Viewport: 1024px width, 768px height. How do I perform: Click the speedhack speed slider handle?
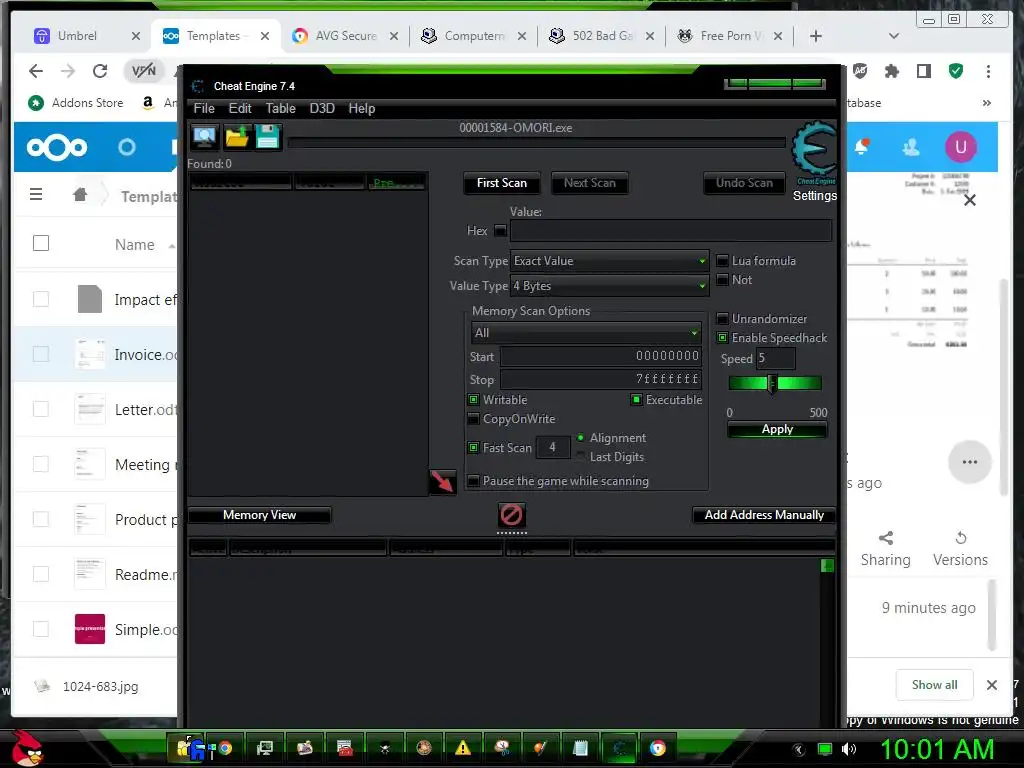click(772, 383)
